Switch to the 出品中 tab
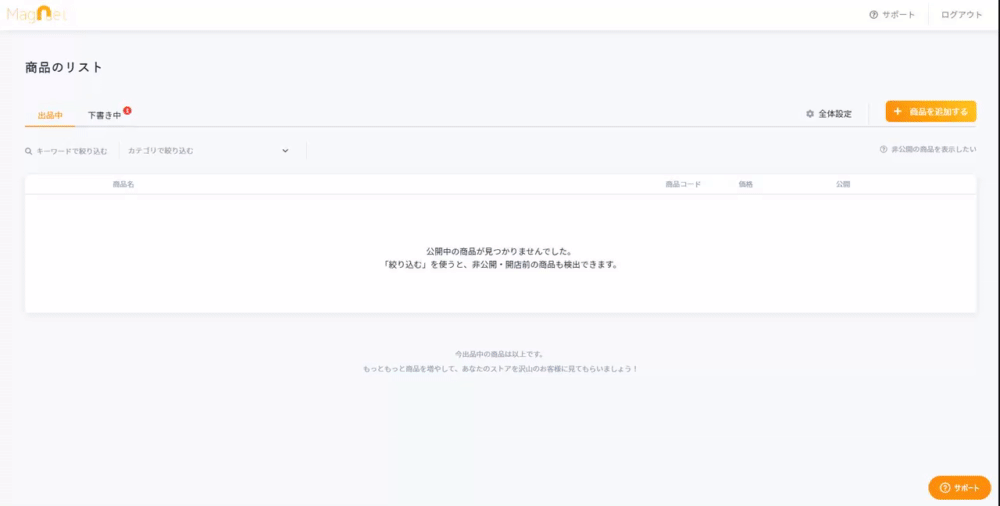This screenshot has height=506, width=1000. coord(50,115)
